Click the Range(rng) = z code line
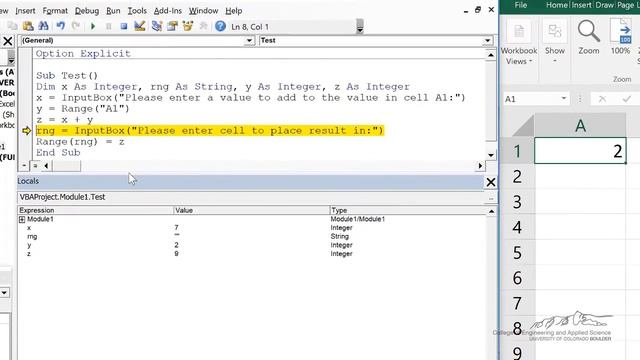Screen dimensions: 640x360 (80, 142)
